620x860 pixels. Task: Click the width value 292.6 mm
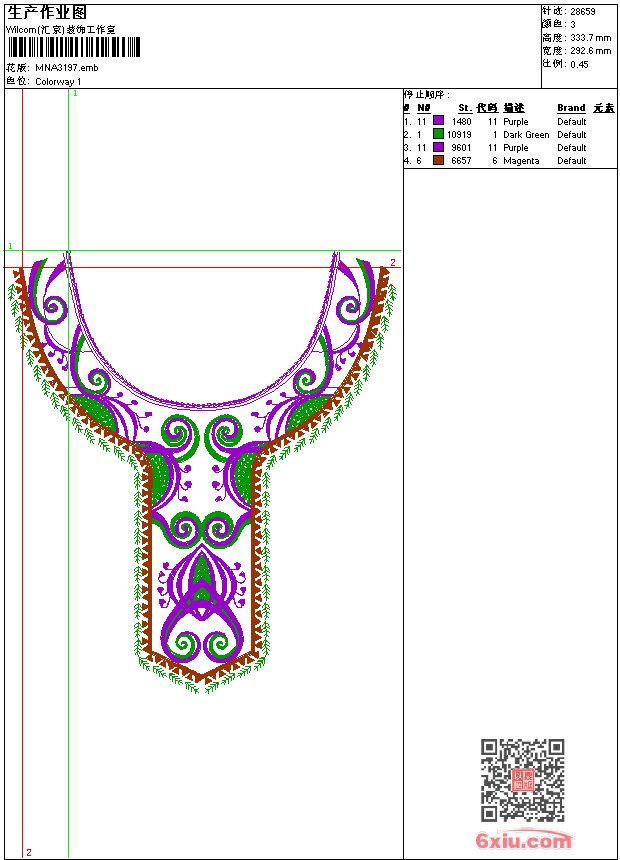pos(590,51)
